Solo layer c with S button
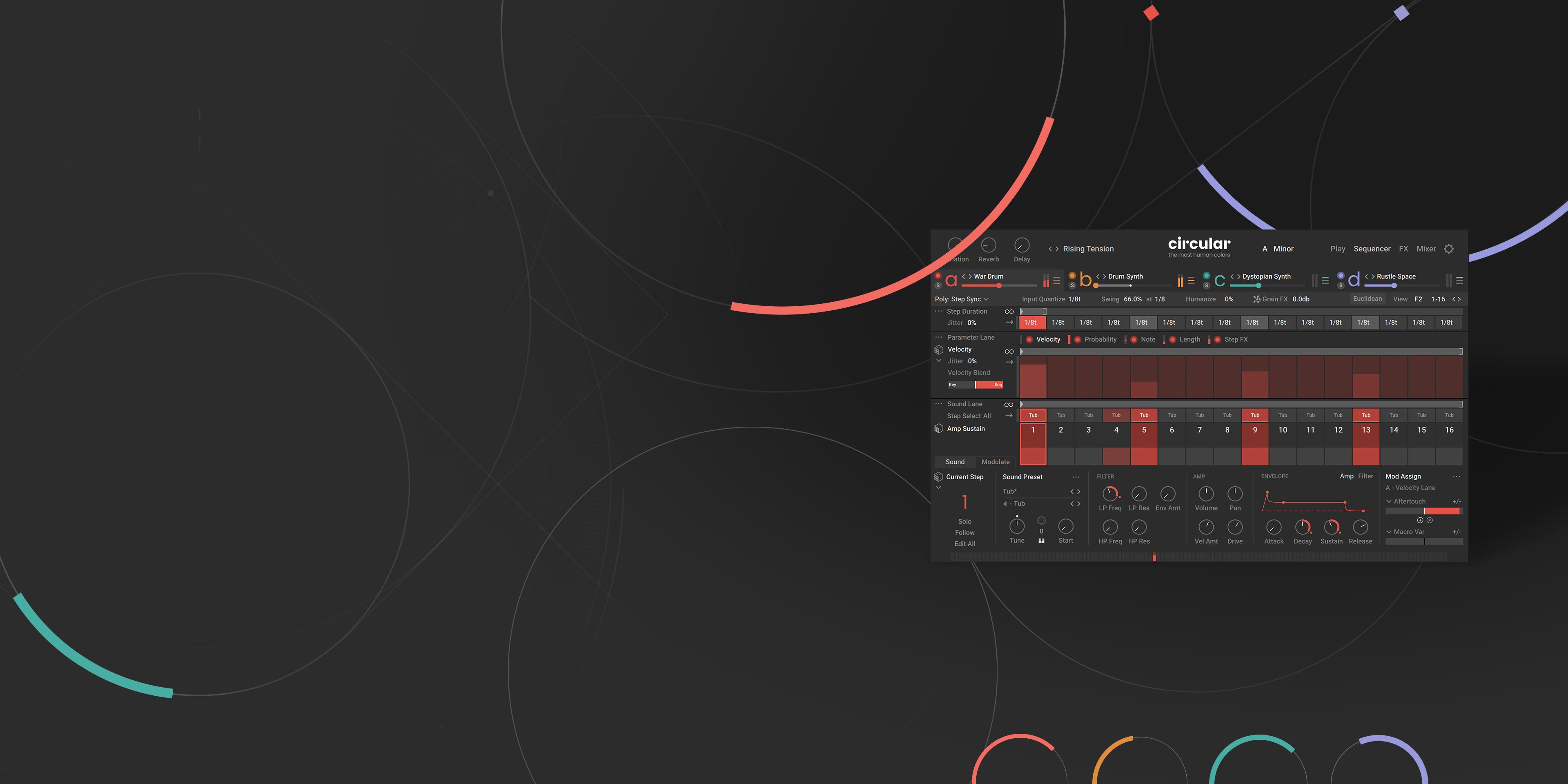Image resolution: width=1568 pixels, height=784 pixels. click(x=1207, y=285)
